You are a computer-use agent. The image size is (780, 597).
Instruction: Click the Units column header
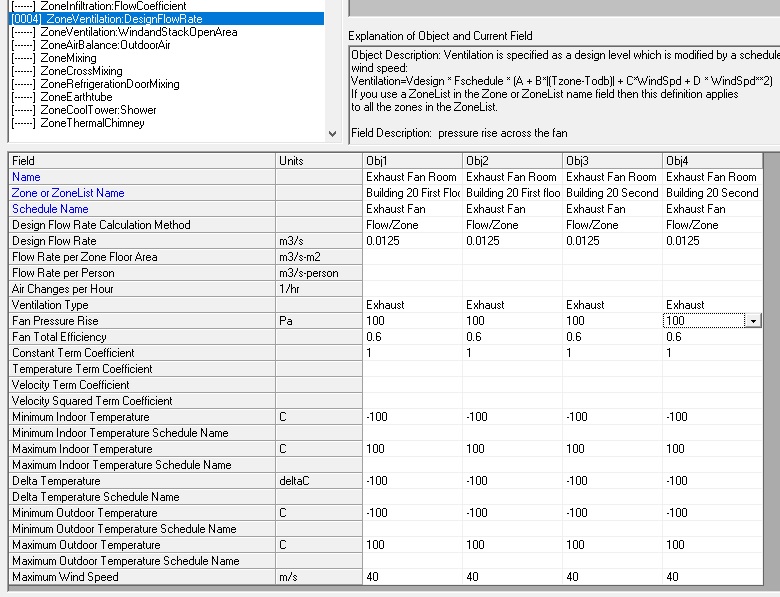click(x=319, y=161)
